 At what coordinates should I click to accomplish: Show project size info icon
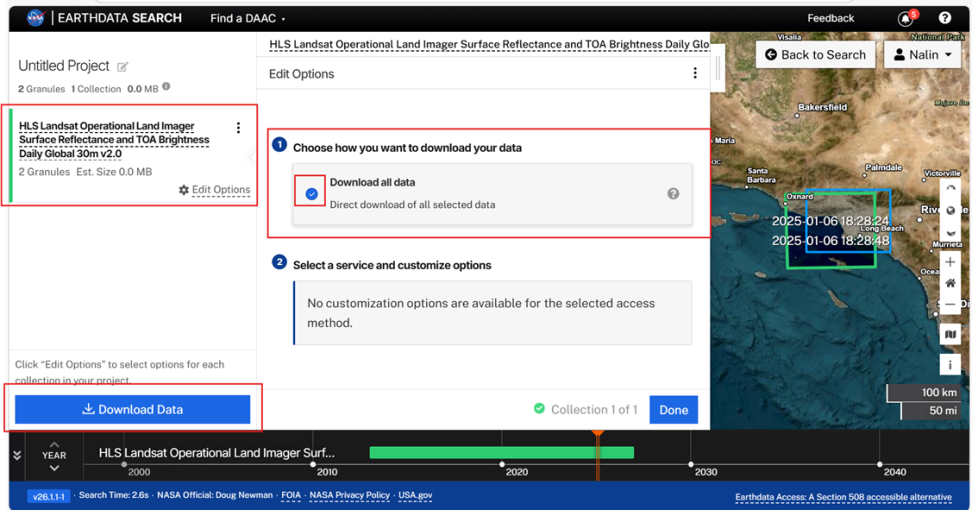(x=166, y=87)
